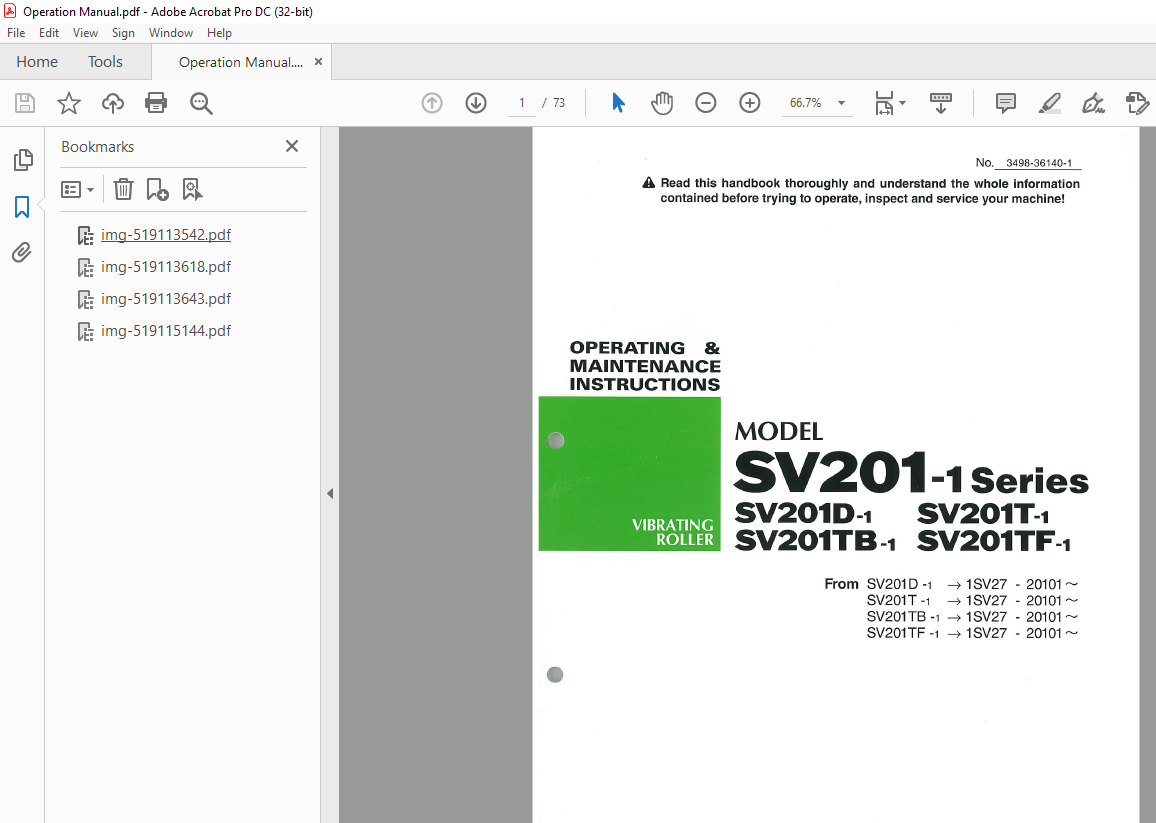This screenshot has height=823, width=1156.
Task: Activate the selection arrow tool
Action: (619, 103)
